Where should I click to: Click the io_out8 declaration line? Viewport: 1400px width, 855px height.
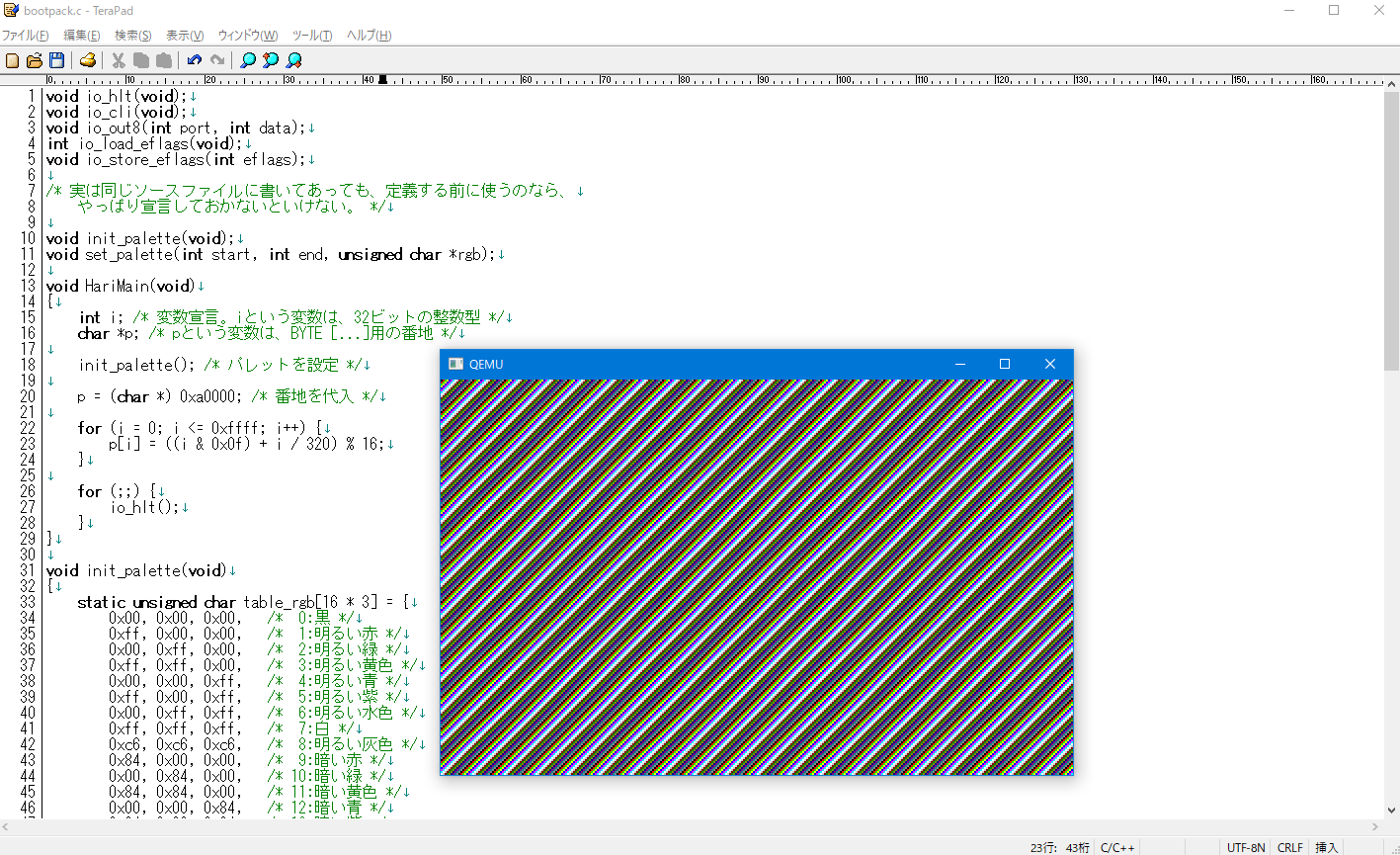click(177, 128)
